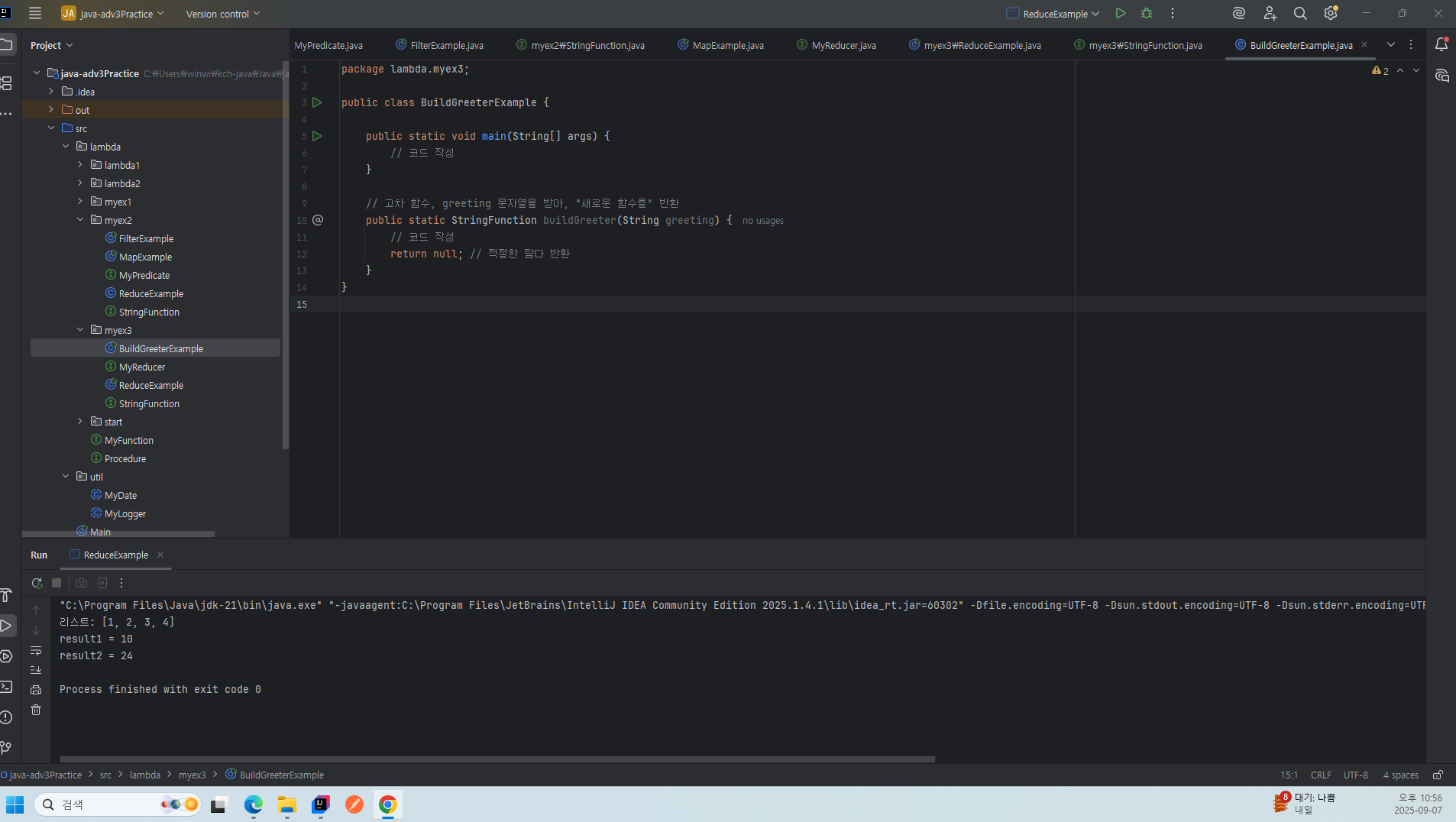The image size is (1456, 822).
Task: Open more actions in the top toolbar
Action: pyautogui.click(x=1173, y=13)
